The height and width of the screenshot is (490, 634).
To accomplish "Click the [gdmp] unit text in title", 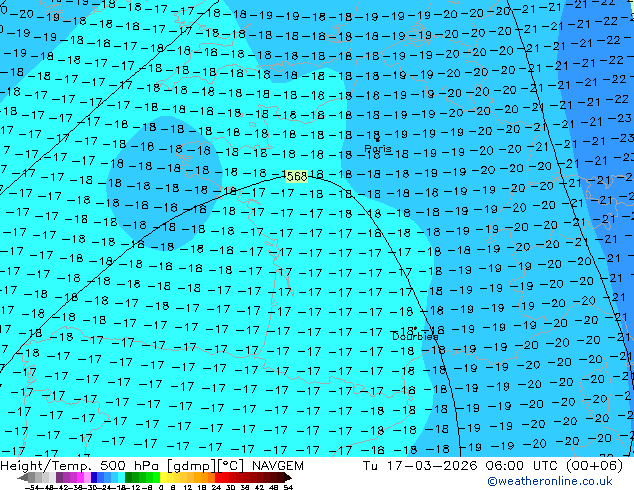I will pos(190,466).
